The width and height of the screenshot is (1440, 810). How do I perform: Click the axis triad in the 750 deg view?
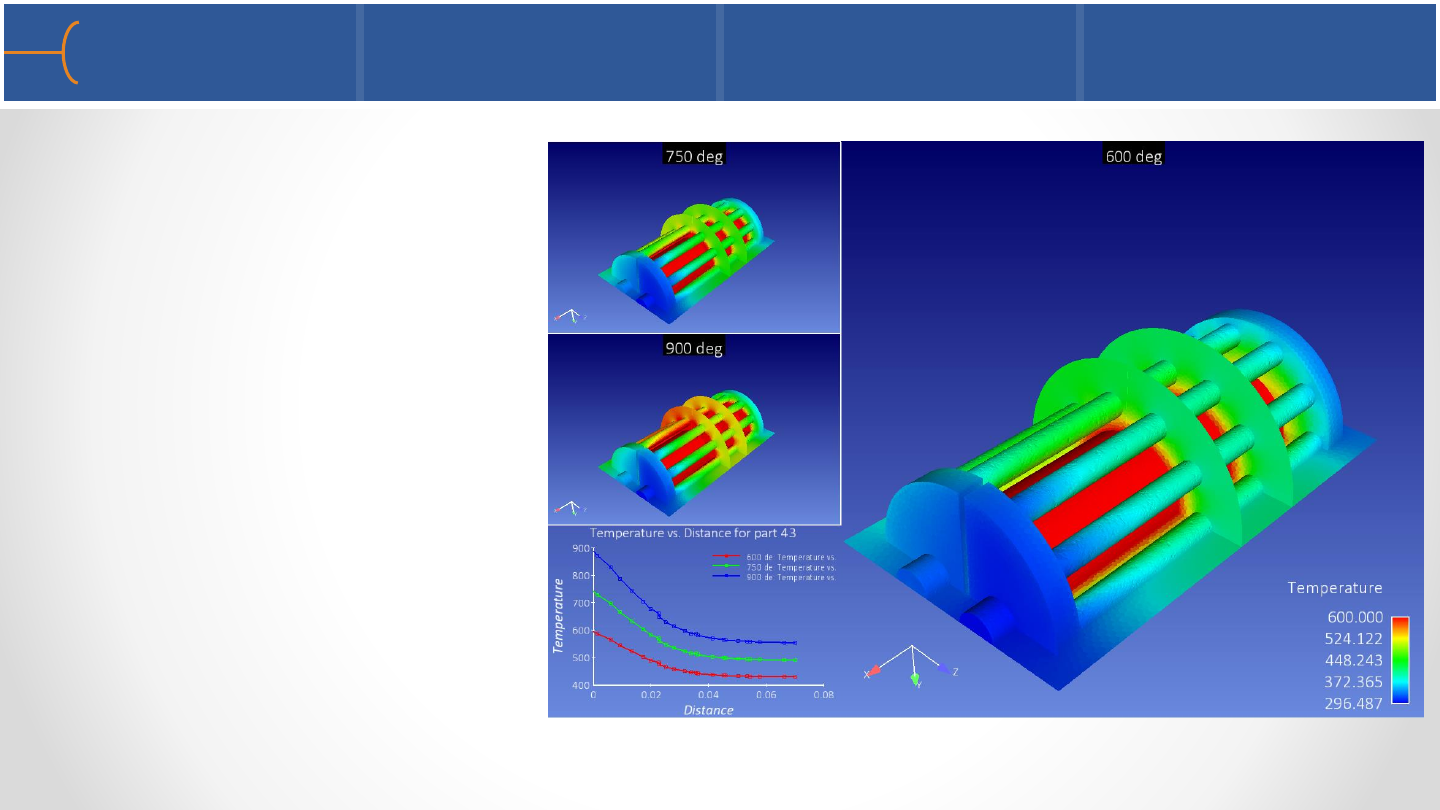[x=570, y=316]
